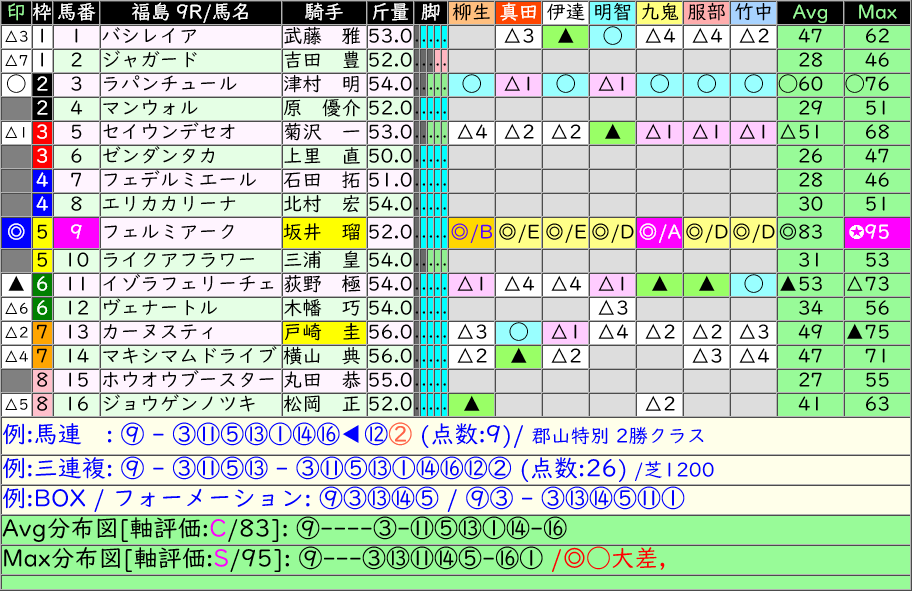Click the ◎/B cell under 柳生
The image size is (912, 591).
tap(471, 232)
